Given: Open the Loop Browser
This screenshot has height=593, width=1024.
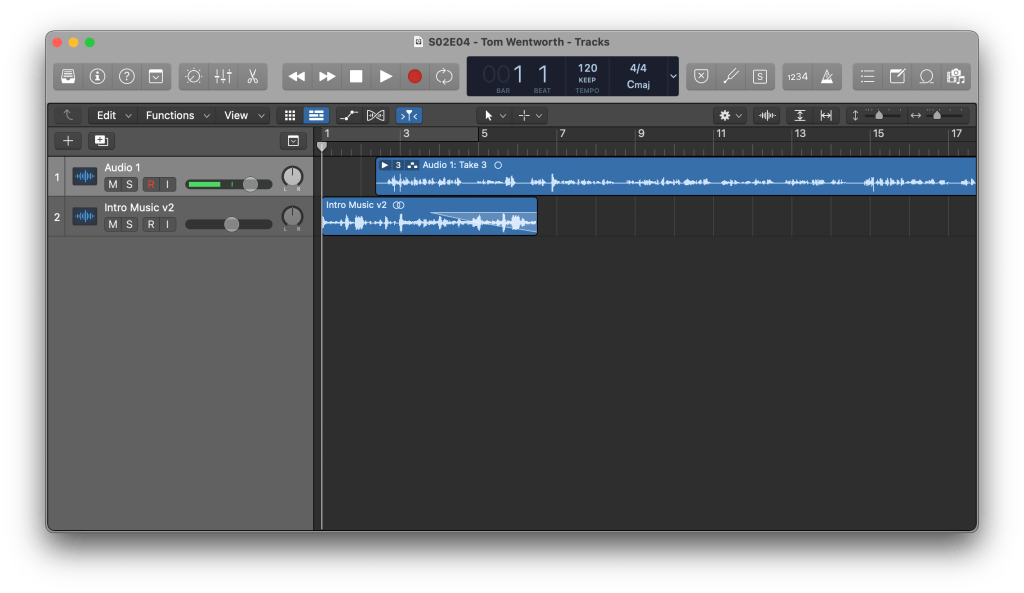Looking at the screenshot, I should coord(927,76).
